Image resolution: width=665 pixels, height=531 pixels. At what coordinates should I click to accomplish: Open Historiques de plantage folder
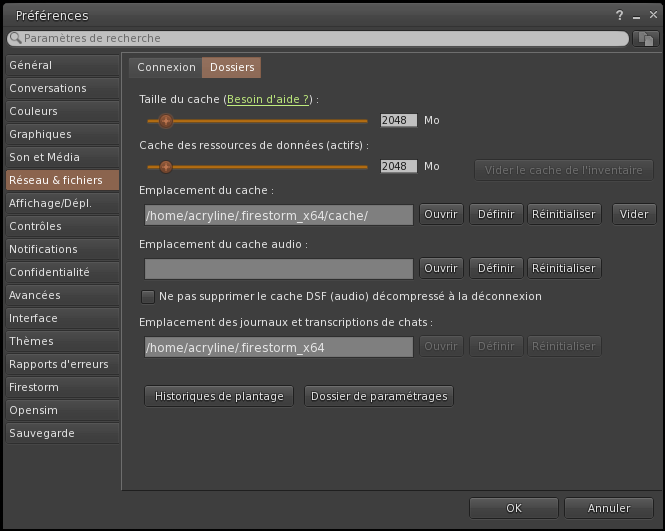(x=219, y=396)
